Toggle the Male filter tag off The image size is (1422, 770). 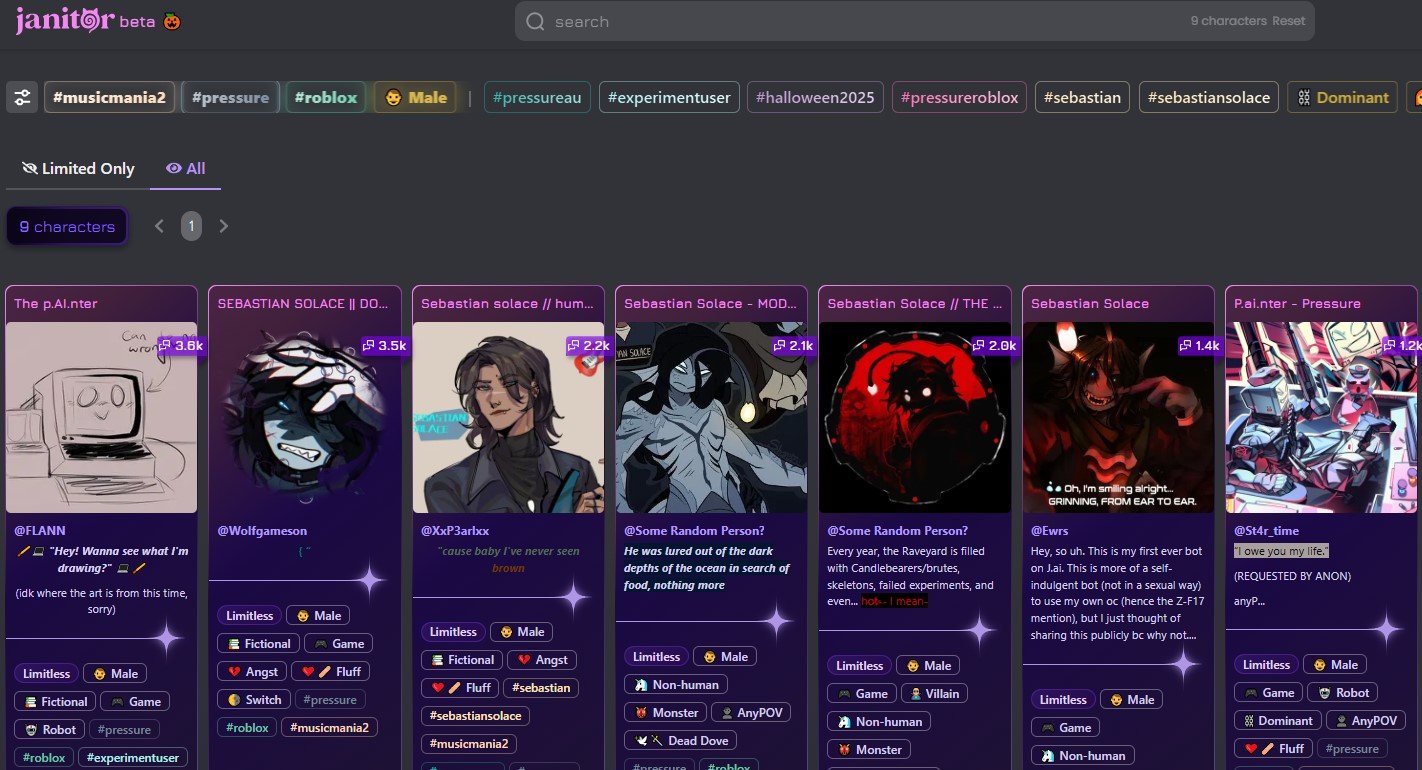pyautogui.click(x=415, y=98)
